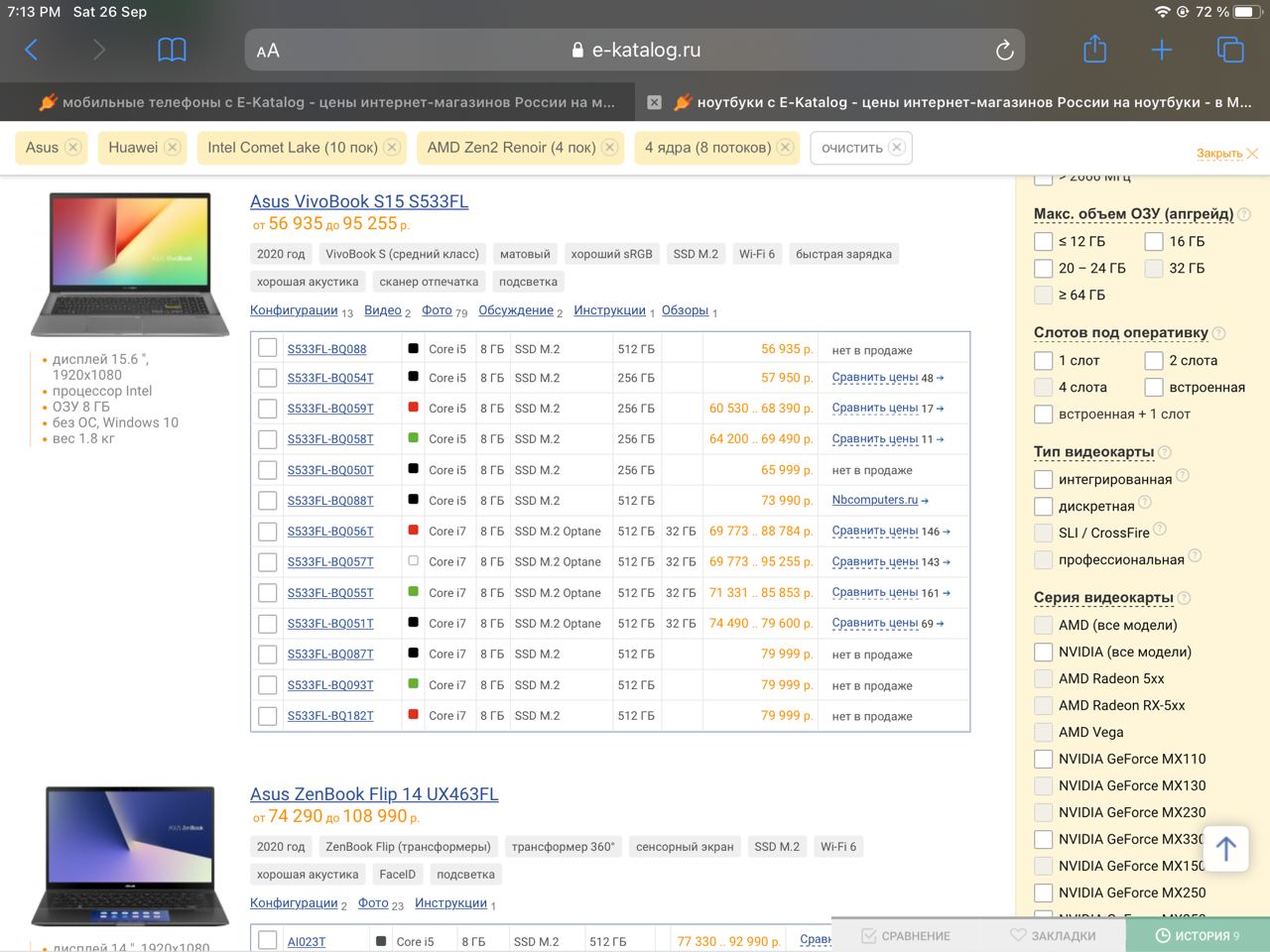Check the S533FL-BQ056T configuration checkbox
The image size is (1270, 952).
click(268, 532)
